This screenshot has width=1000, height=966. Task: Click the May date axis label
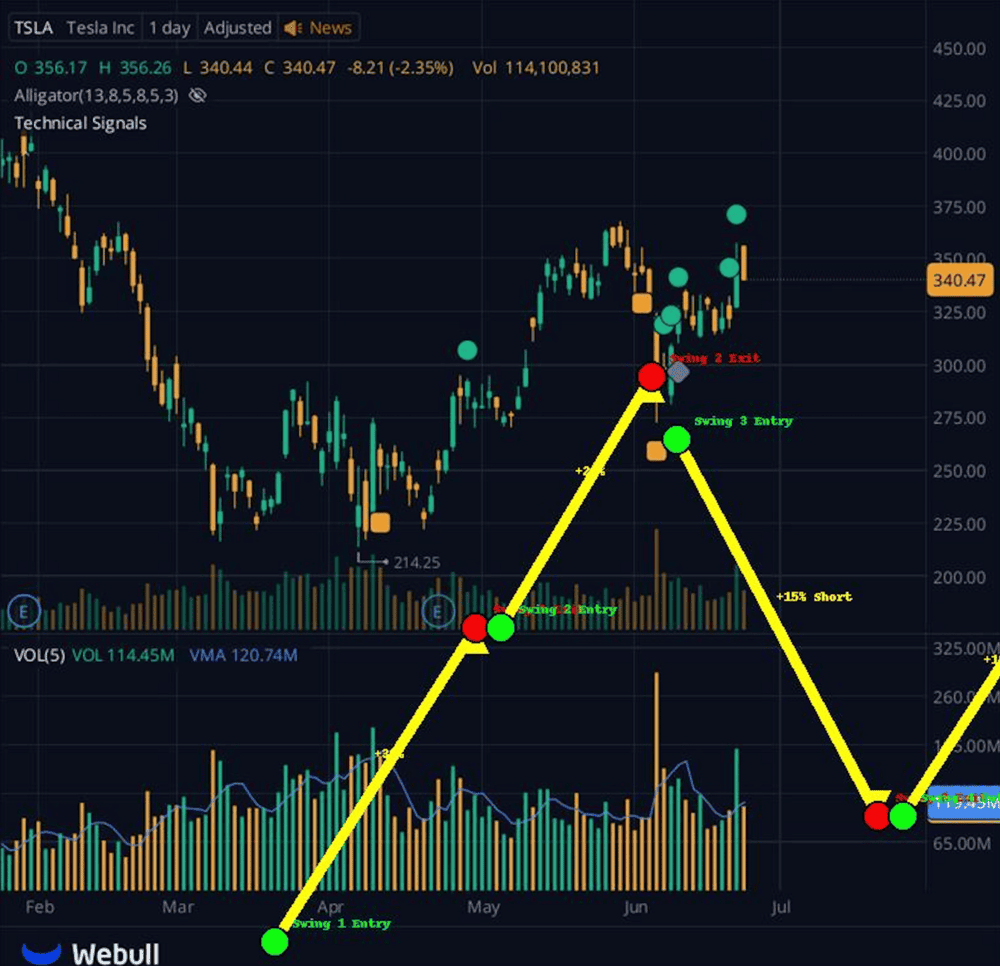(483, 907)
